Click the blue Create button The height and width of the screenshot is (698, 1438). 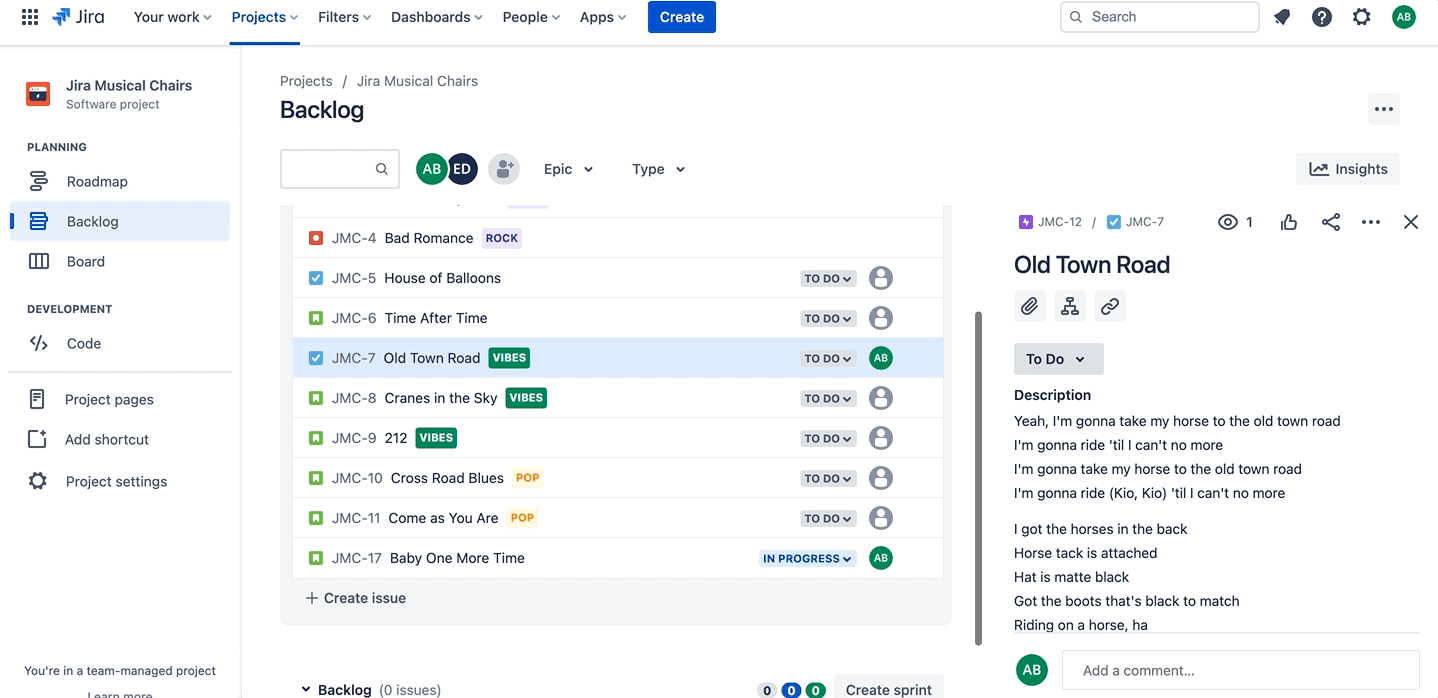(682, 17)
